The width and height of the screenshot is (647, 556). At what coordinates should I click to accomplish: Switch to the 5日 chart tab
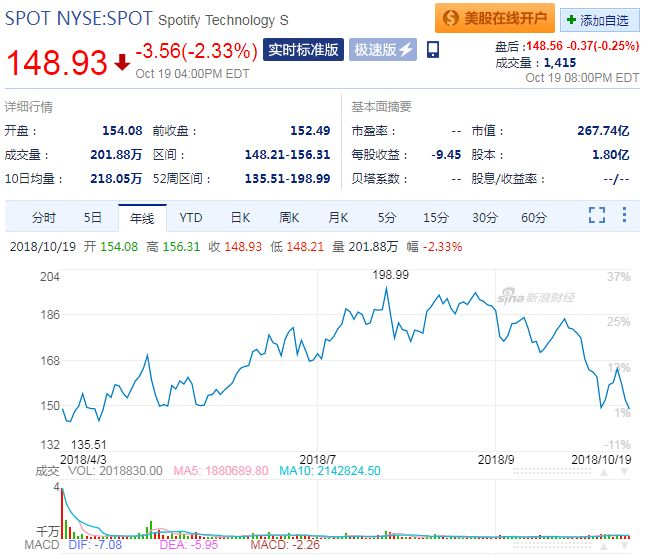pyautogui.click(x=92, y=217)
